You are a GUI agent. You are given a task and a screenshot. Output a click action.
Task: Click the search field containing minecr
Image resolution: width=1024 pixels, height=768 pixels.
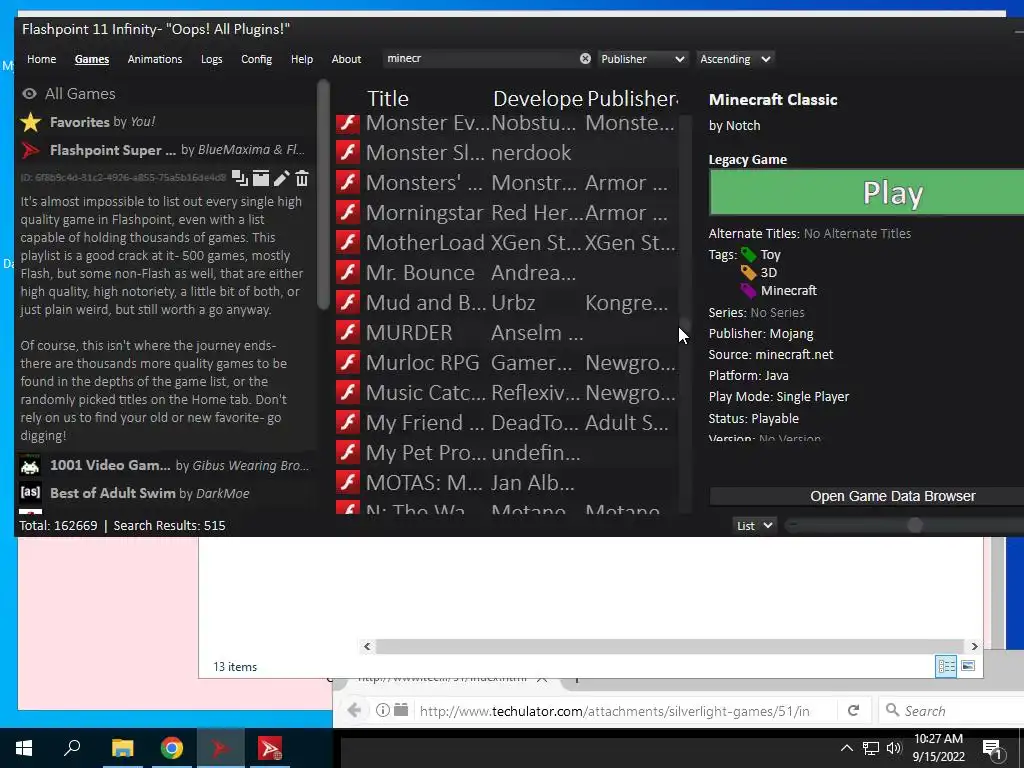[481, 59]
